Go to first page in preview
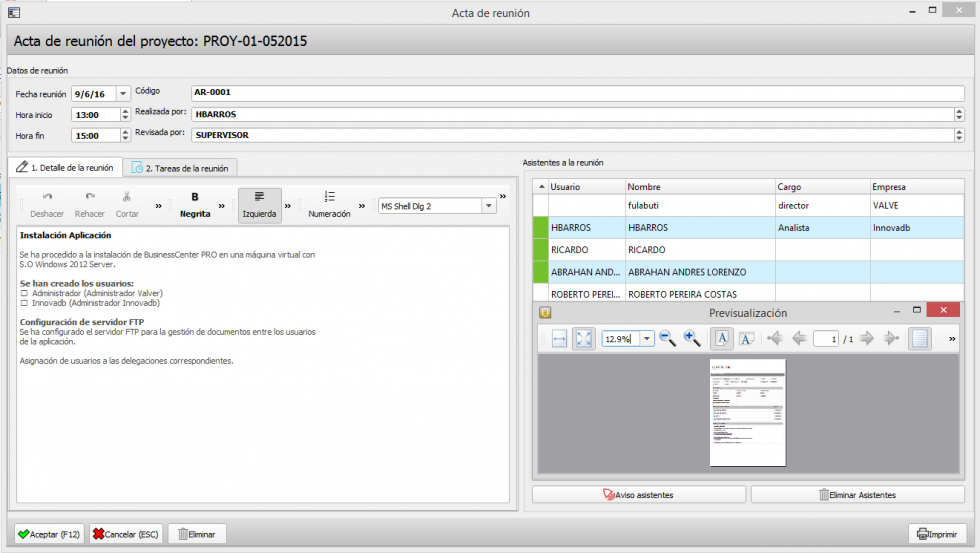Viewport: 980px width, 553px height. pyautogui.click(x=774, y=339)
